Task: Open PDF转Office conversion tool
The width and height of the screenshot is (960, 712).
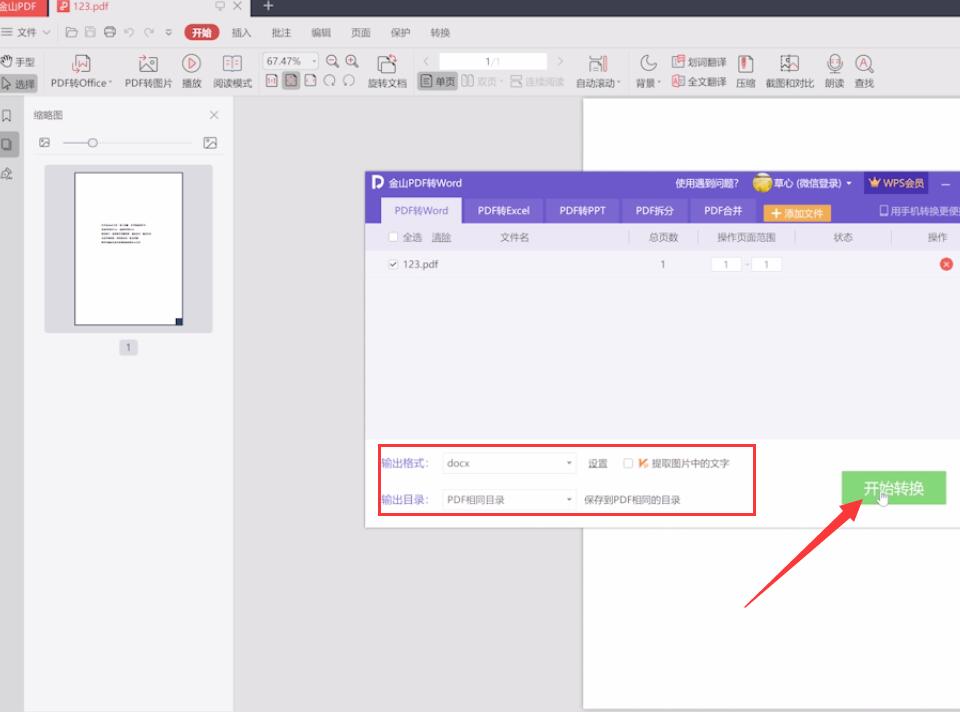Action: 81,72
